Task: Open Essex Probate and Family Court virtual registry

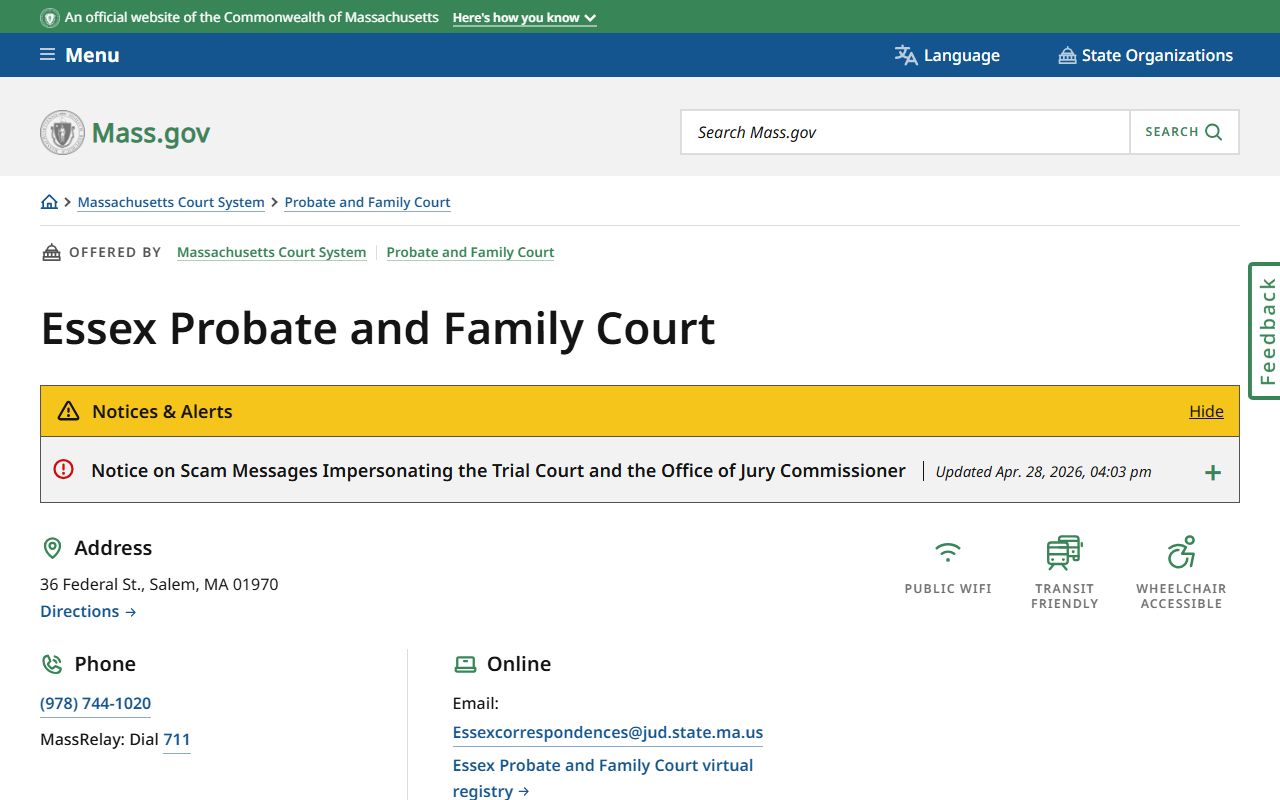Action: [603, 778]
